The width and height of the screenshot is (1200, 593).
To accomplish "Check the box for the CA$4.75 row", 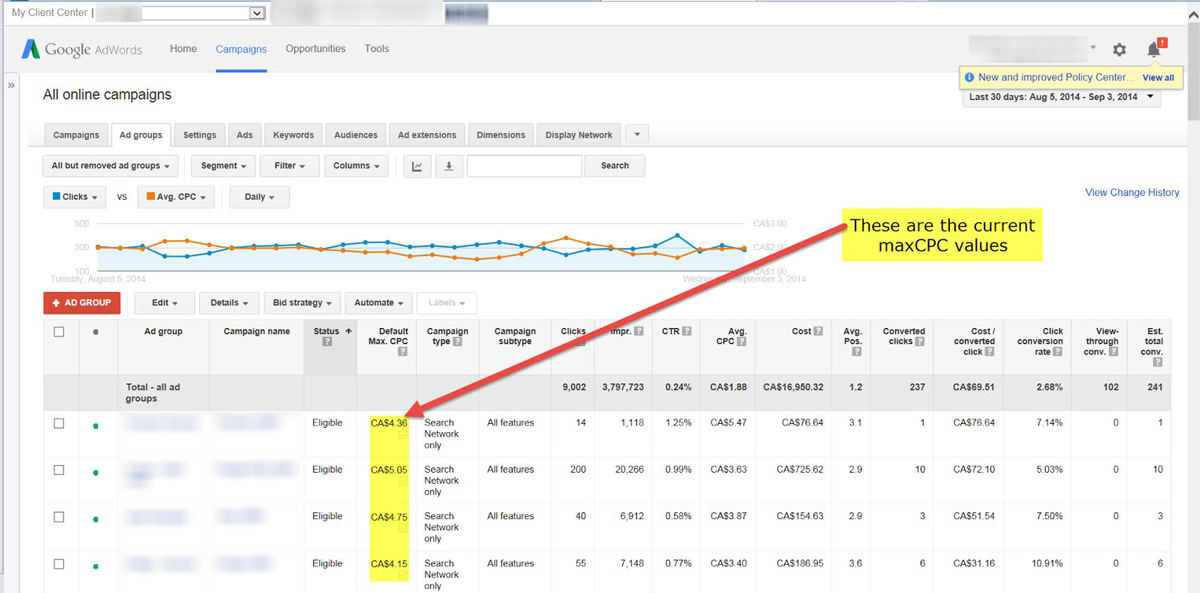I will point(59,517).
